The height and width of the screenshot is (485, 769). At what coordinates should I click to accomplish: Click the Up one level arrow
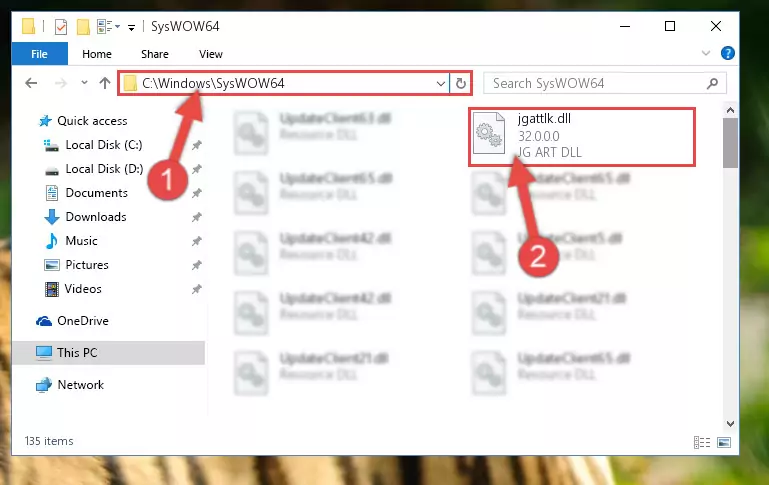pos(104,83)
